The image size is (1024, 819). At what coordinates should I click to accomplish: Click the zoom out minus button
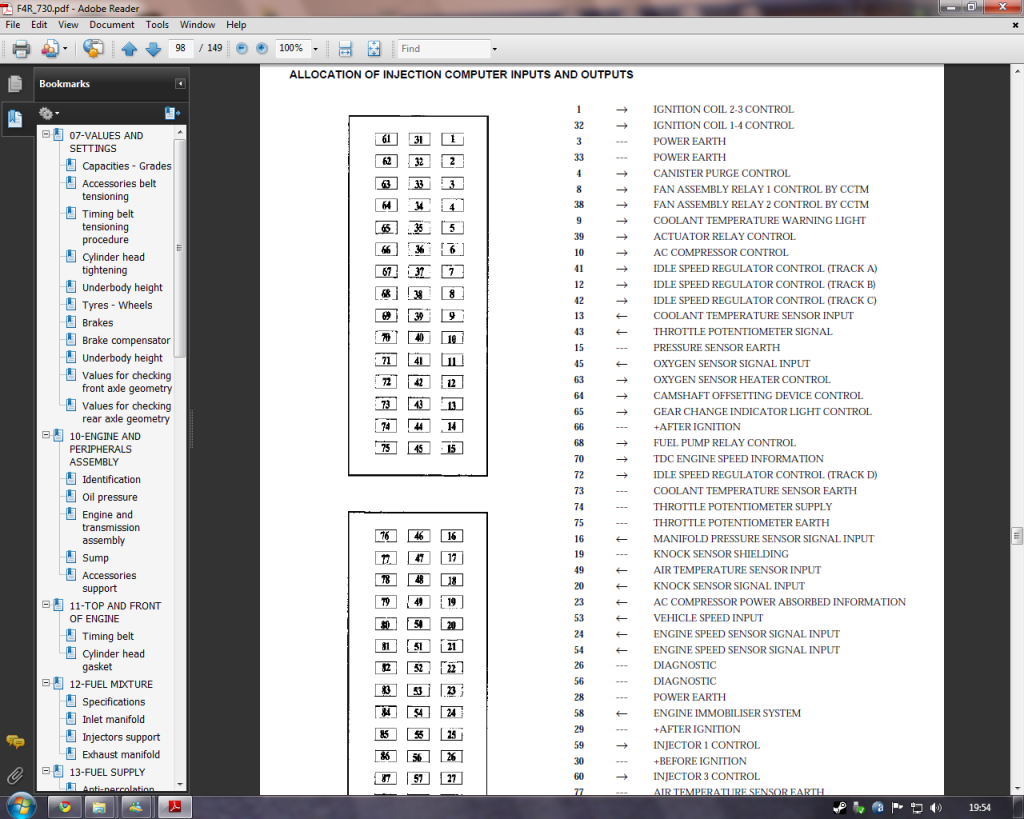[242, 48]
